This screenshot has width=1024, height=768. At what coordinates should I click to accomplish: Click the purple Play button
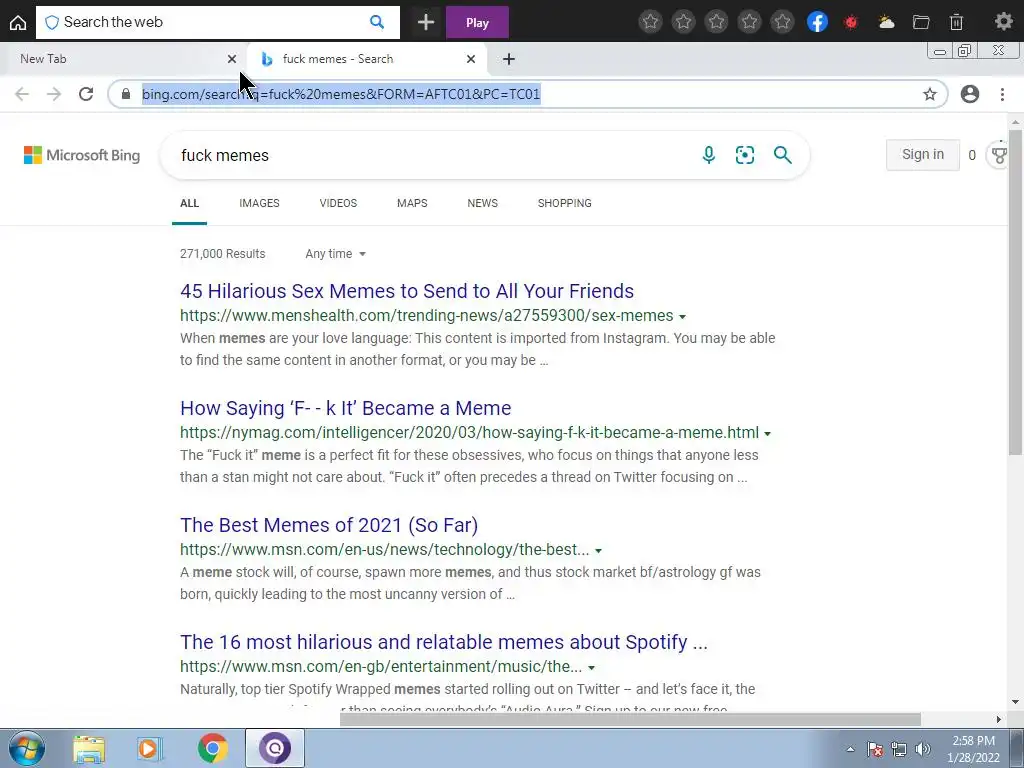tap(477, 22)
